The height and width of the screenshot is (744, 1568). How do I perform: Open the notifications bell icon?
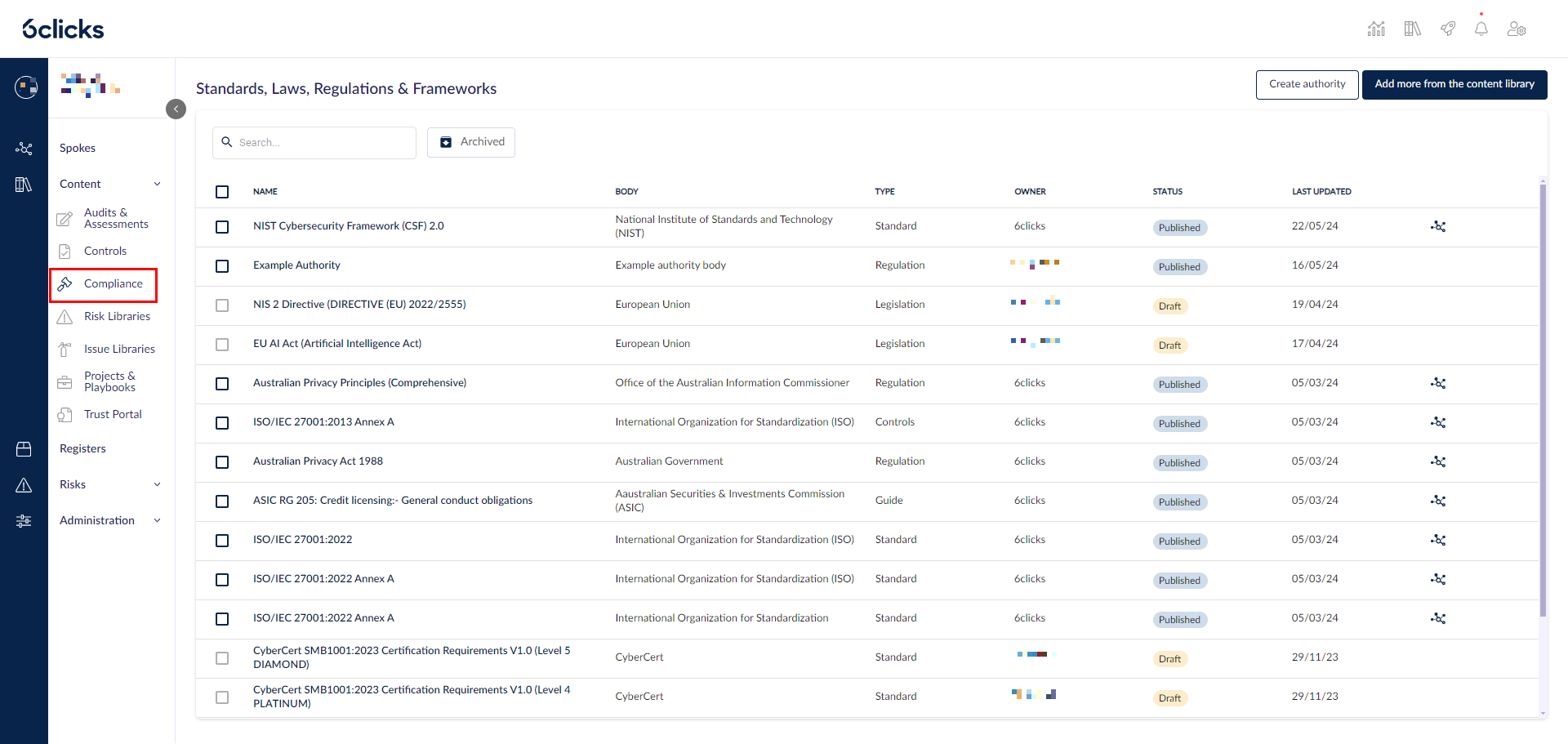pyautogui.click(x=1481, y=29)
